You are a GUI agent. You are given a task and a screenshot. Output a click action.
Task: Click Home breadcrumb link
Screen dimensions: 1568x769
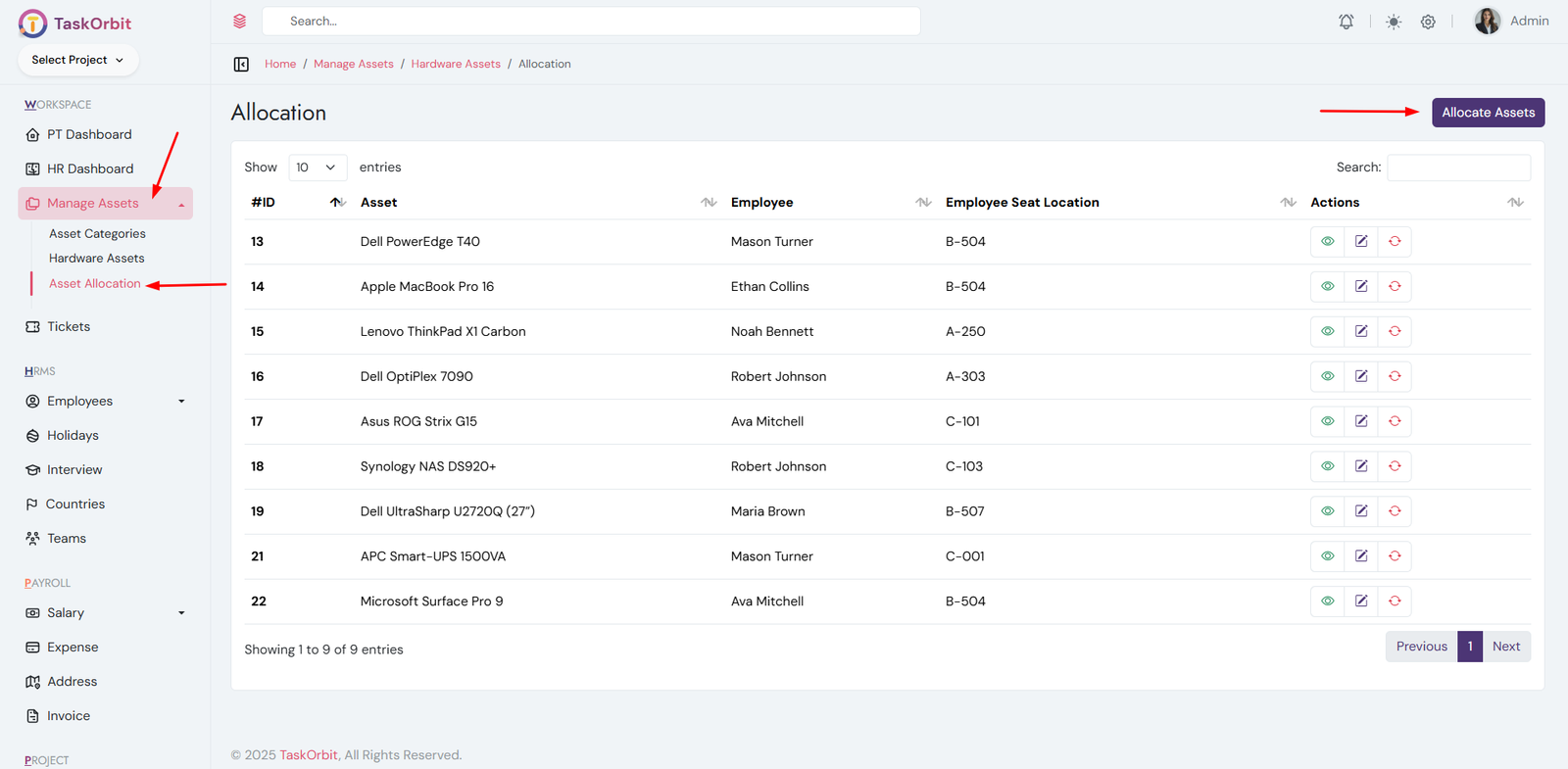(280, 65)
